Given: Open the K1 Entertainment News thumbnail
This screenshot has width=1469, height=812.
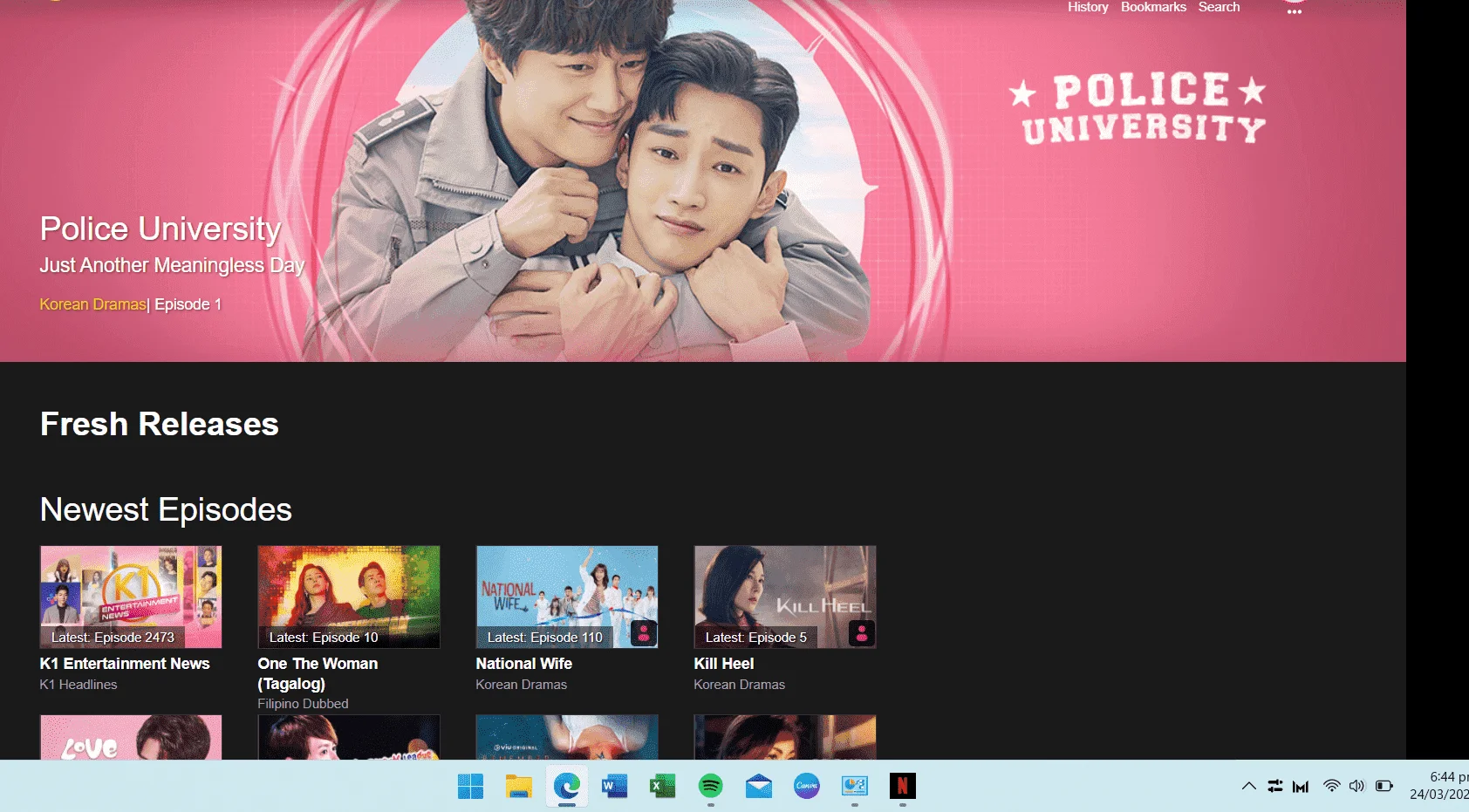Looking at the screenshot, I should (131, 597).
